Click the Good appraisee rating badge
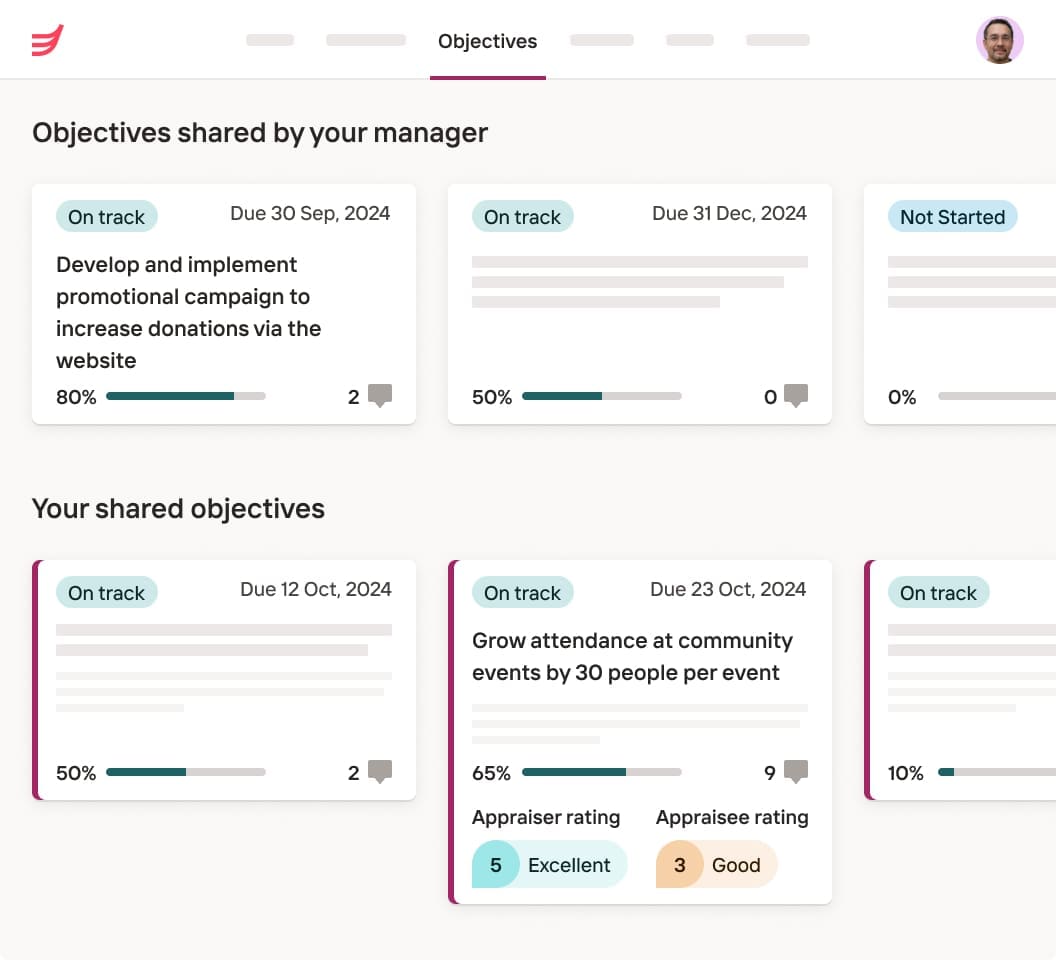The image size is (1056, 960). tap(717, 864)
